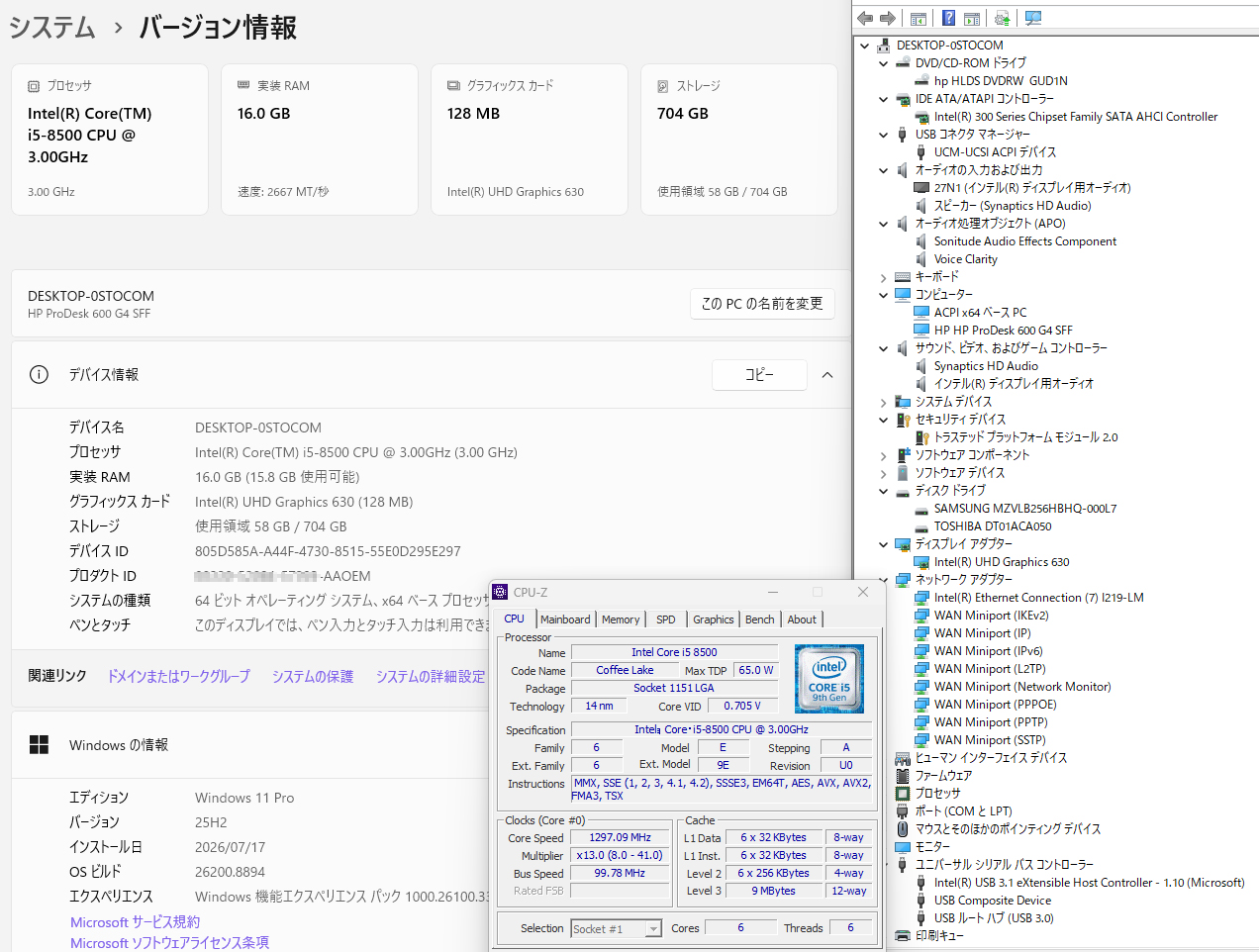Screen dimensions: 1259x952
Task: Expand the ソフトウェア コンポーネント tree node
Action: click(x=884, y=455)
